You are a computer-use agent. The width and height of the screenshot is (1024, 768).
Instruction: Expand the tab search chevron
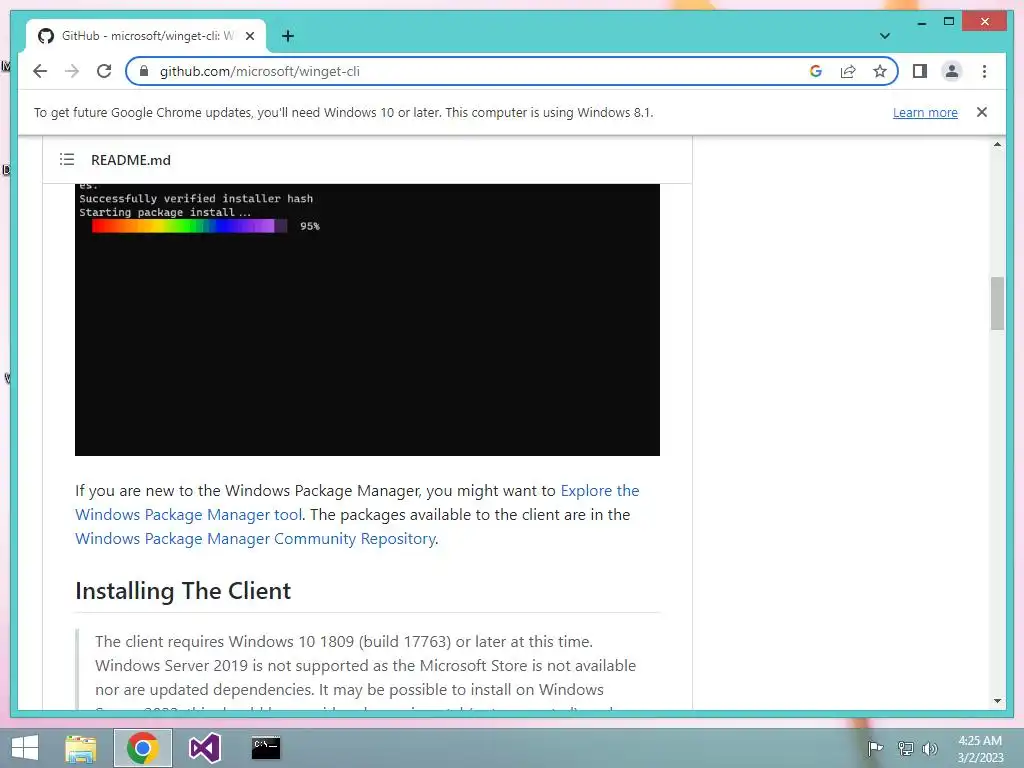(x=884, y=36)
